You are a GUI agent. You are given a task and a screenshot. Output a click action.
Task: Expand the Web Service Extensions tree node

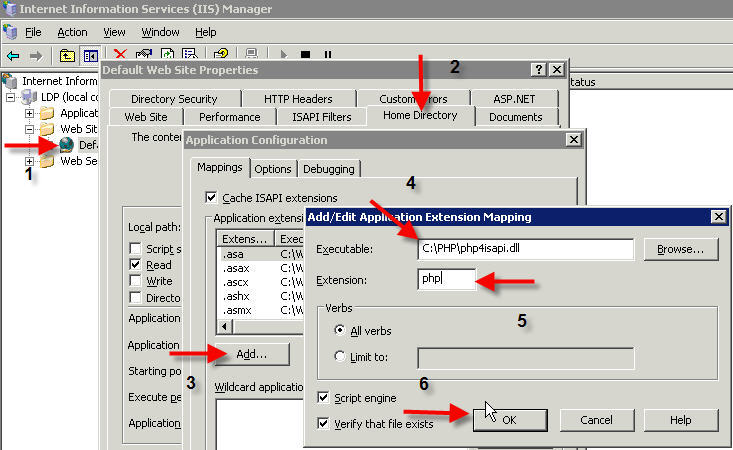pyautogui.click(x=29, y=161)
